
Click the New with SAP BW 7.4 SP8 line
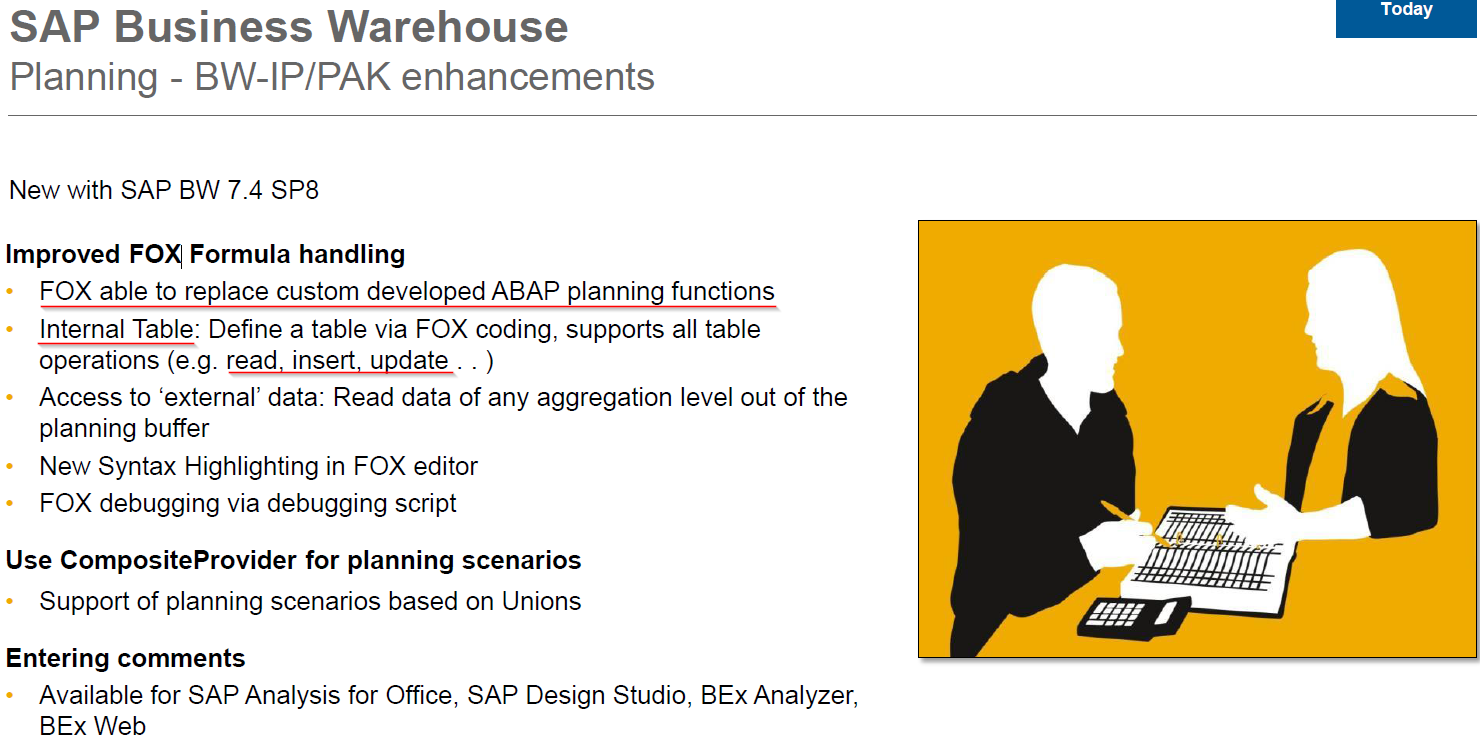click(x=164, y=190)
